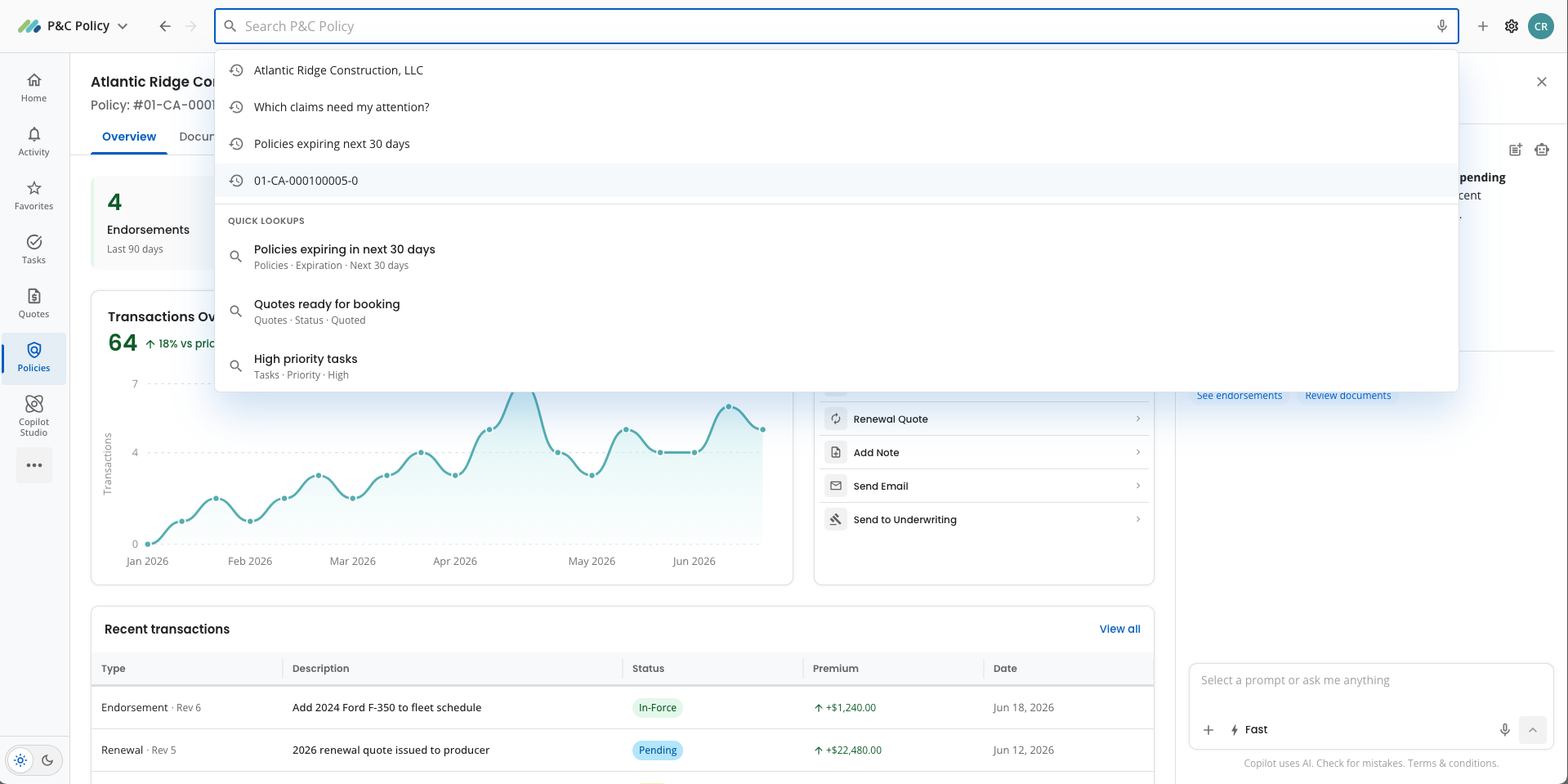Screen dimensions: 1568x784
Task: Expand Renewal Quote row chevron
Action: tap(1138, 419)
